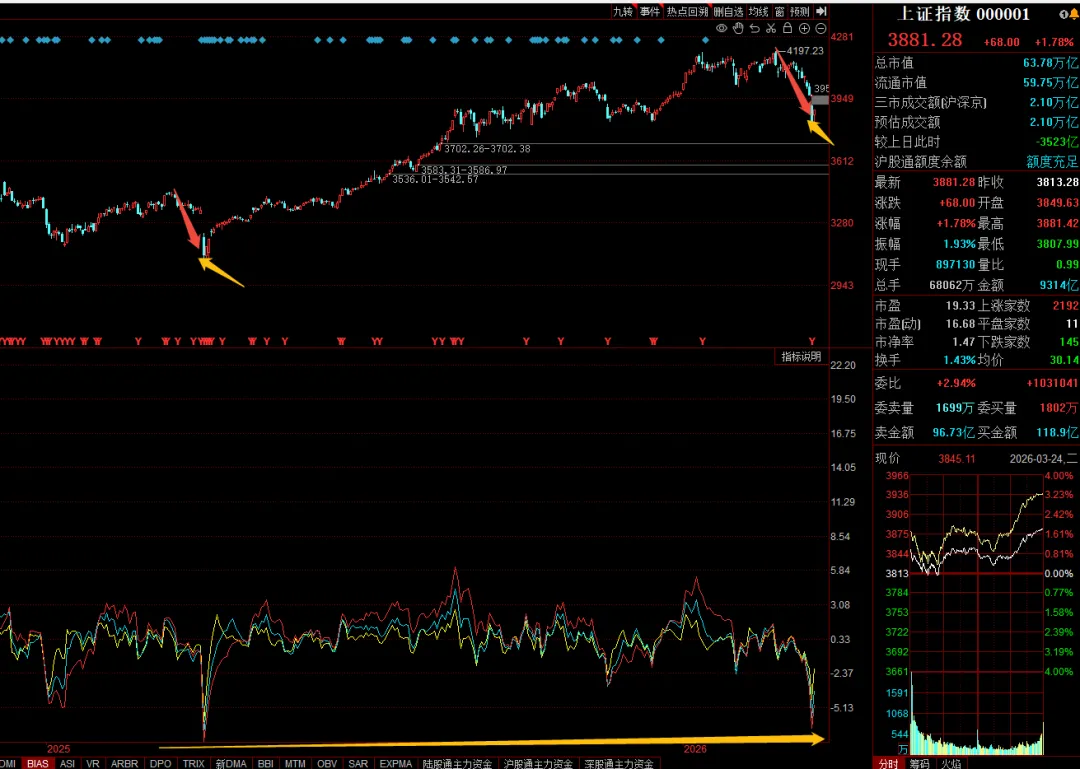Screen dimensions: 1080x769
Task: Zoom out with the minus icon
Action: tap(820, 28)
